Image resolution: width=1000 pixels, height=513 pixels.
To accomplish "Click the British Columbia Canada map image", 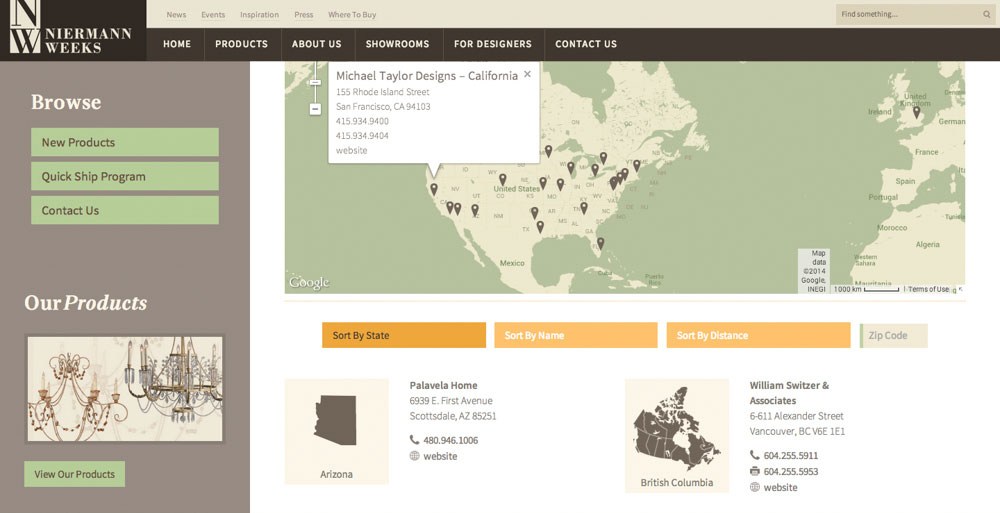I will 676,428.
